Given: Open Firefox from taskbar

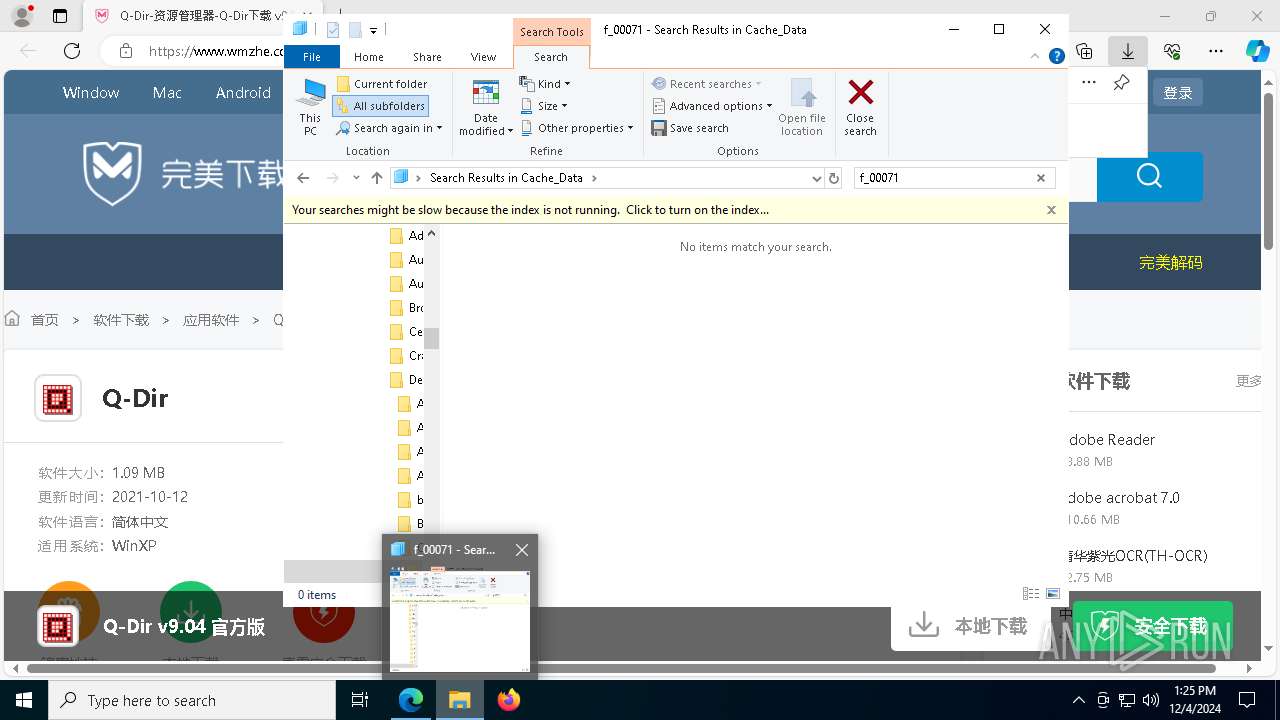Looking at the screenshot, I should [509, 700].
